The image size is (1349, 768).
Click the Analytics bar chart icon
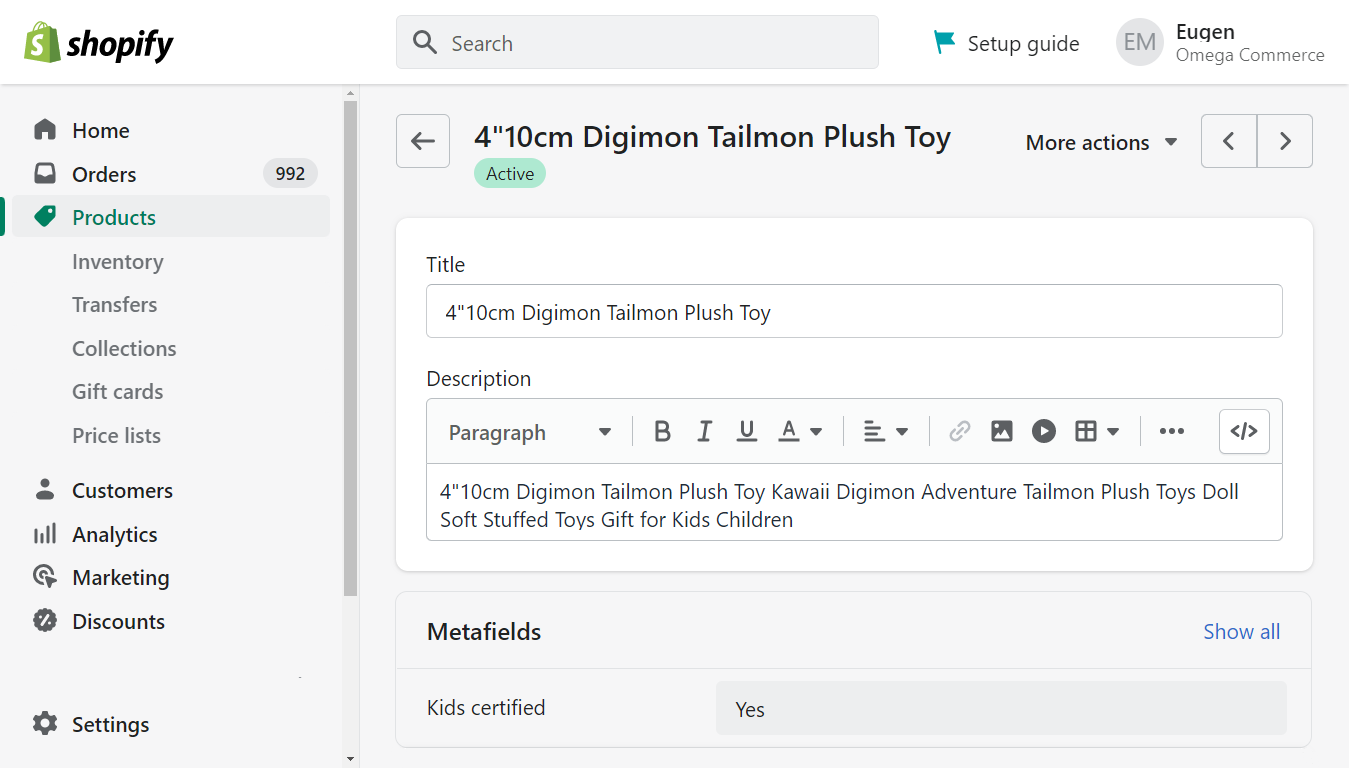click(x=45, y=534)
